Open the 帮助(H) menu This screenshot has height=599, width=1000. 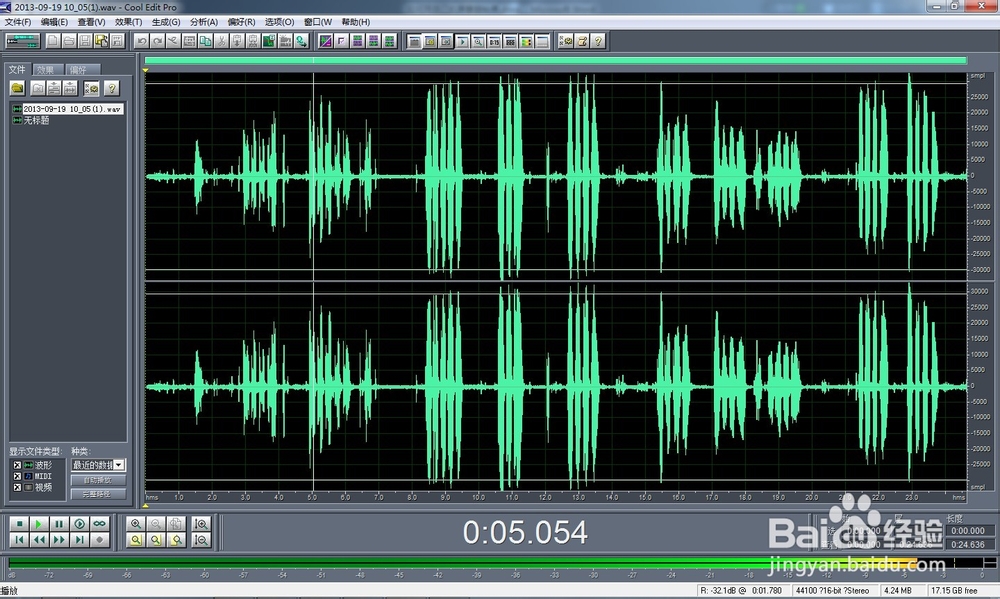[x=355, y=22]
